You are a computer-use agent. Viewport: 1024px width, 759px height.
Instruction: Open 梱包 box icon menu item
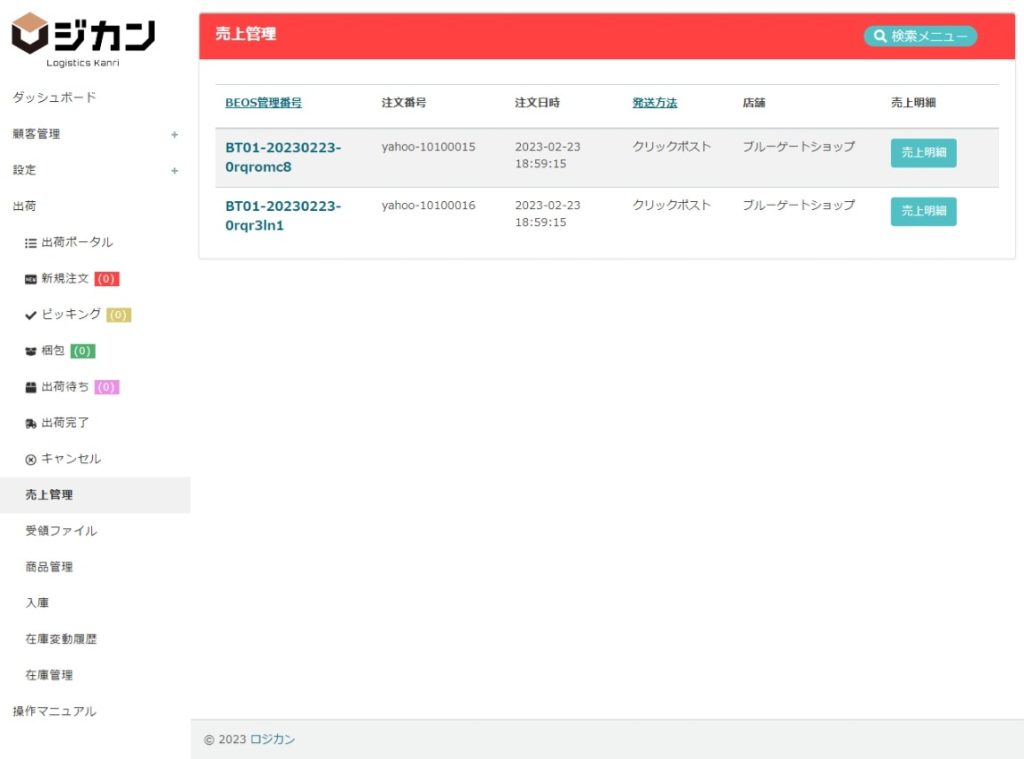[52, 351]
